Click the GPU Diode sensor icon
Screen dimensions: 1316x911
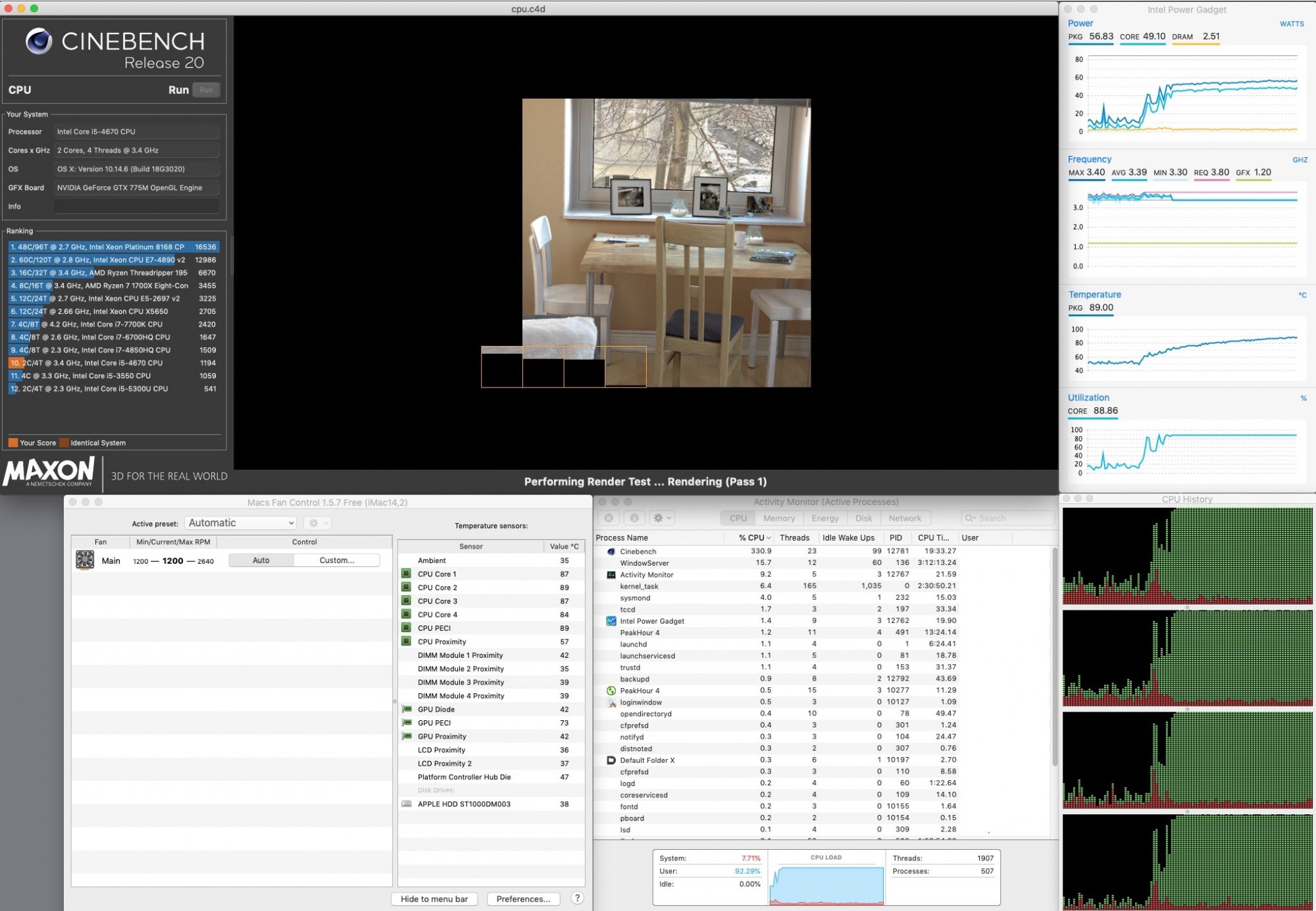(x=407, y=709)
